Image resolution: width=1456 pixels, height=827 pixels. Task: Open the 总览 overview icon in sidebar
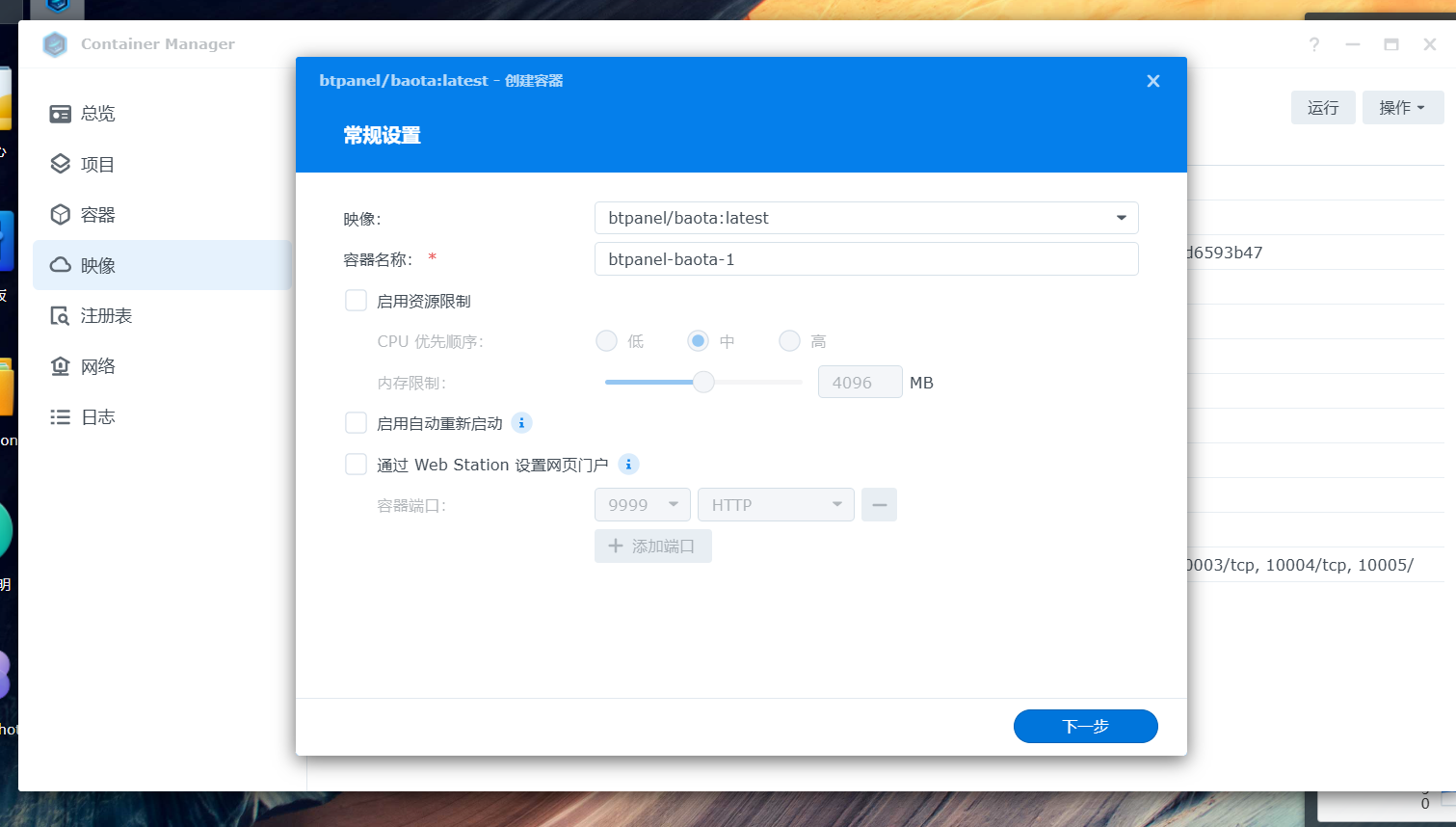[x=61, y=114]
